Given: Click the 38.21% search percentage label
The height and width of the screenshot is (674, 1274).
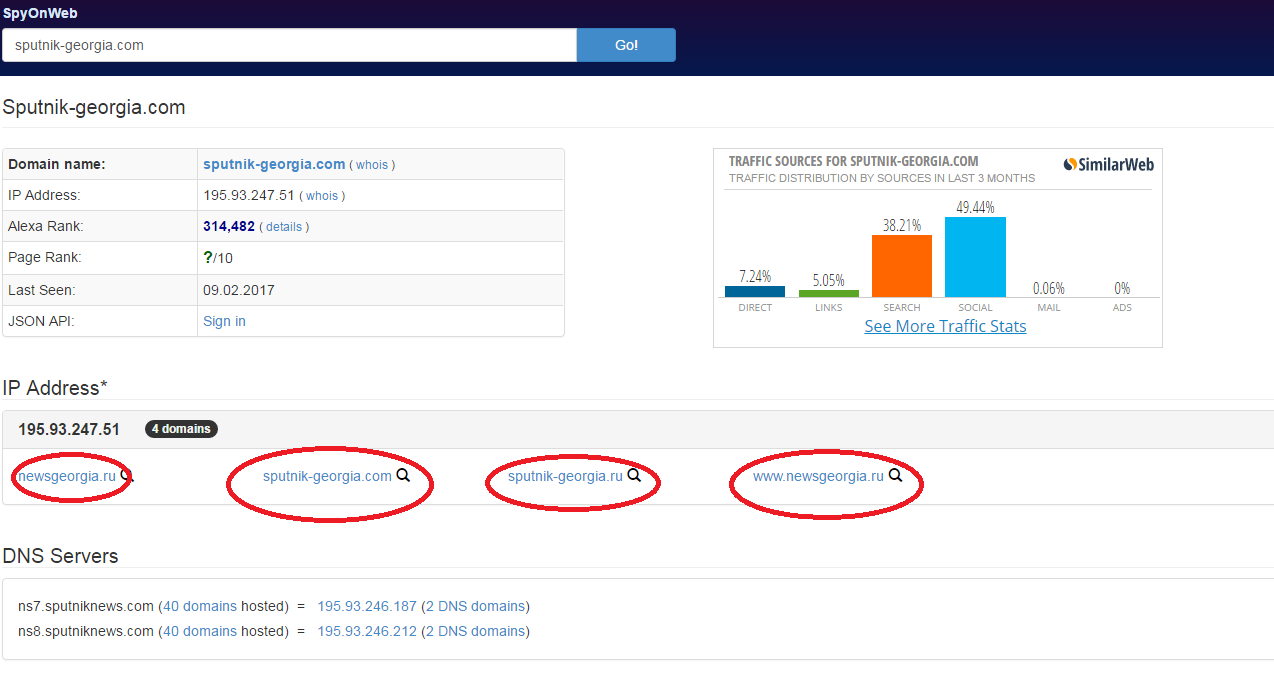Looking at the screenshot, I should [902, 225].
